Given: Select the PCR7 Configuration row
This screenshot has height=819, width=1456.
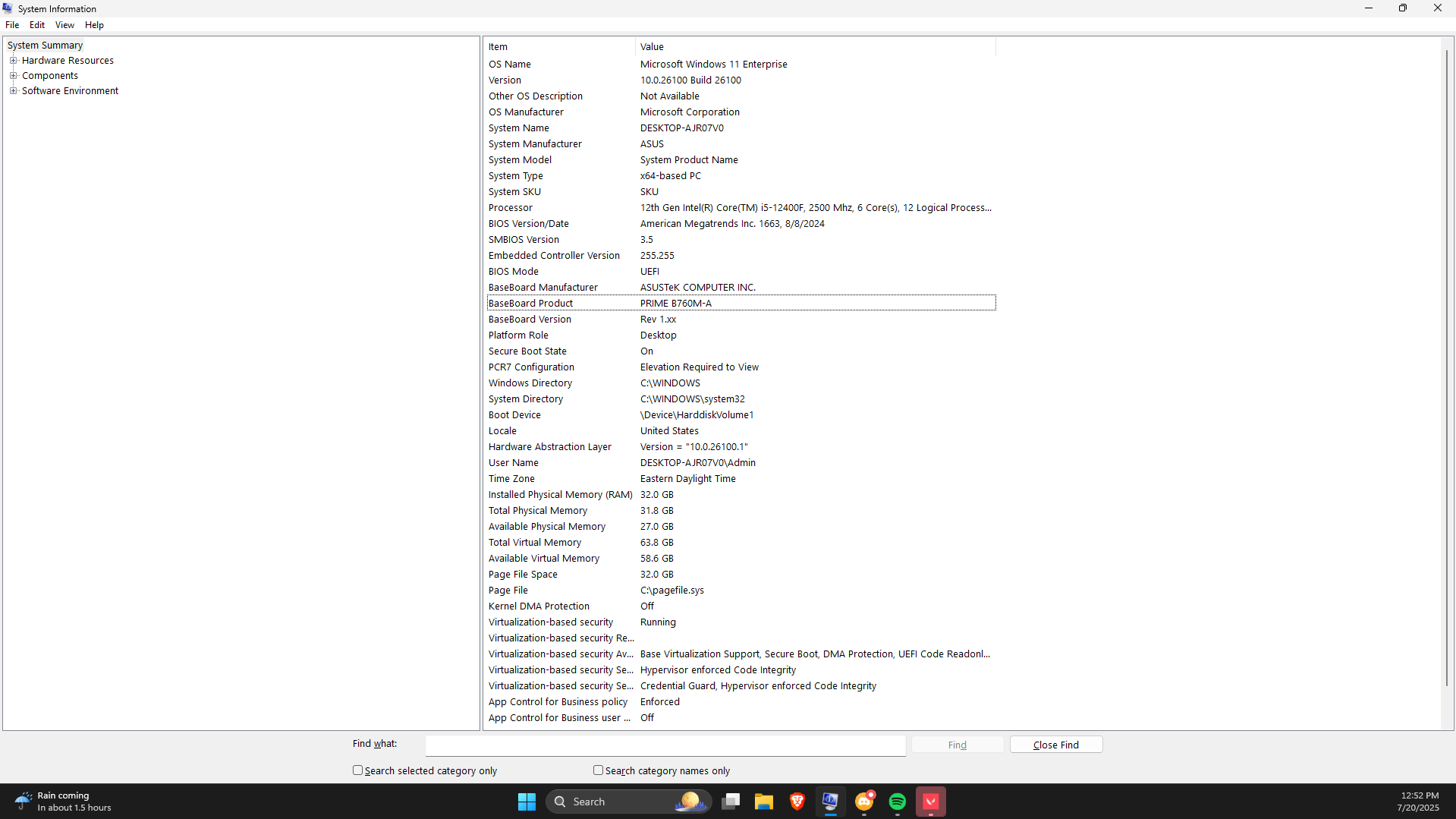Looking at the screenshot, I should pos(741,367).
